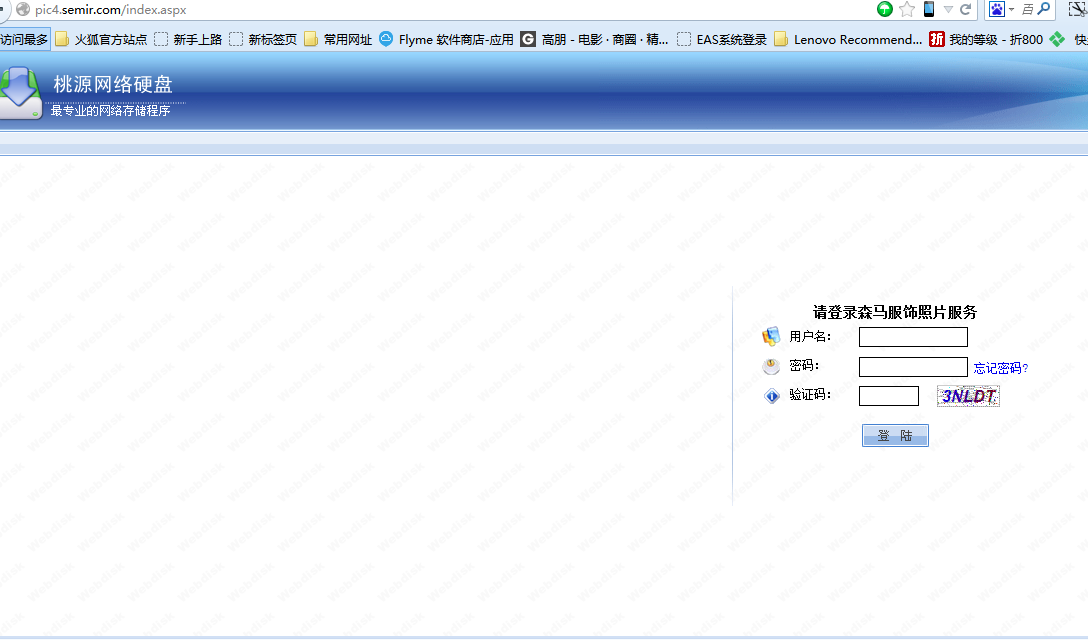Click the 桃源网络硬盘 title text

(x=113, y=84)
